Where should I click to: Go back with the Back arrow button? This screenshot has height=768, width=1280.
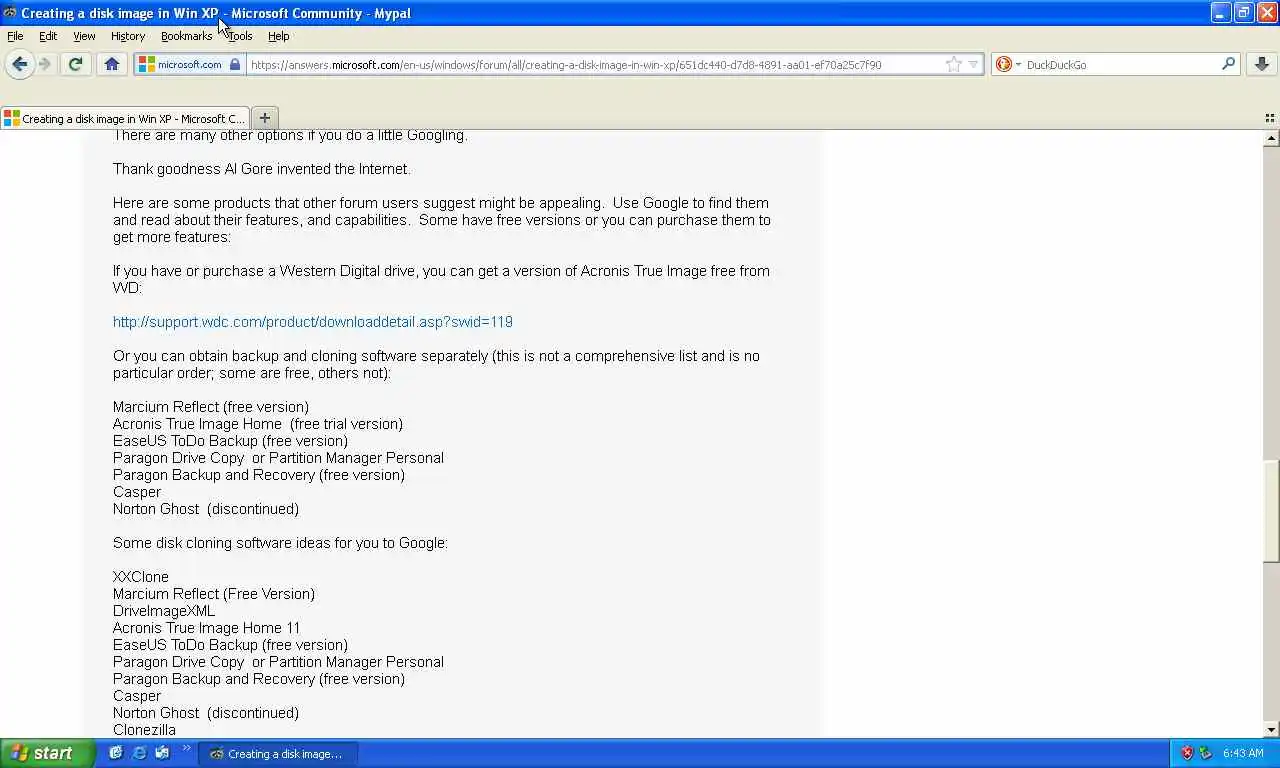coord(19,64)
